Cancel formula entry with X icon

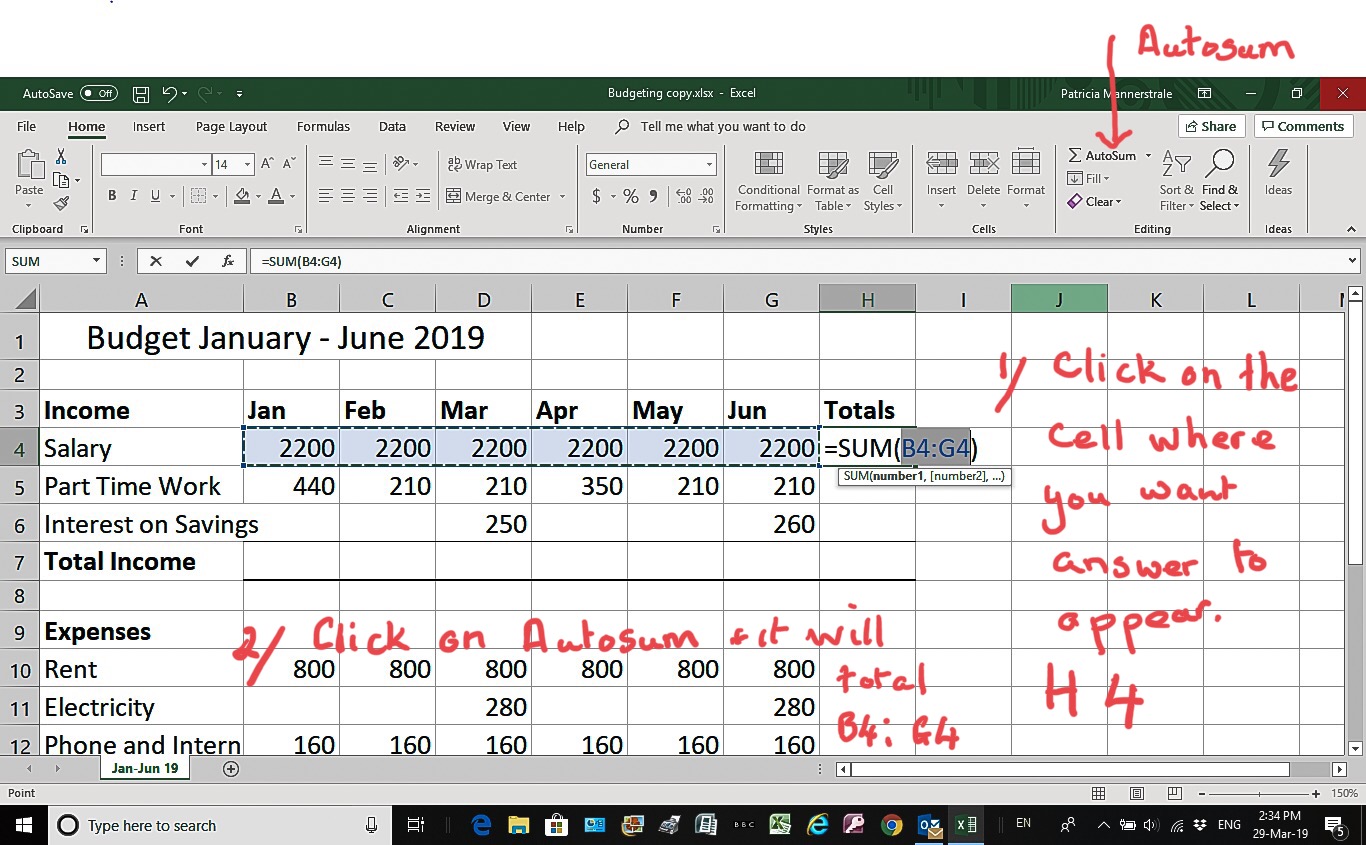(156, 261)
